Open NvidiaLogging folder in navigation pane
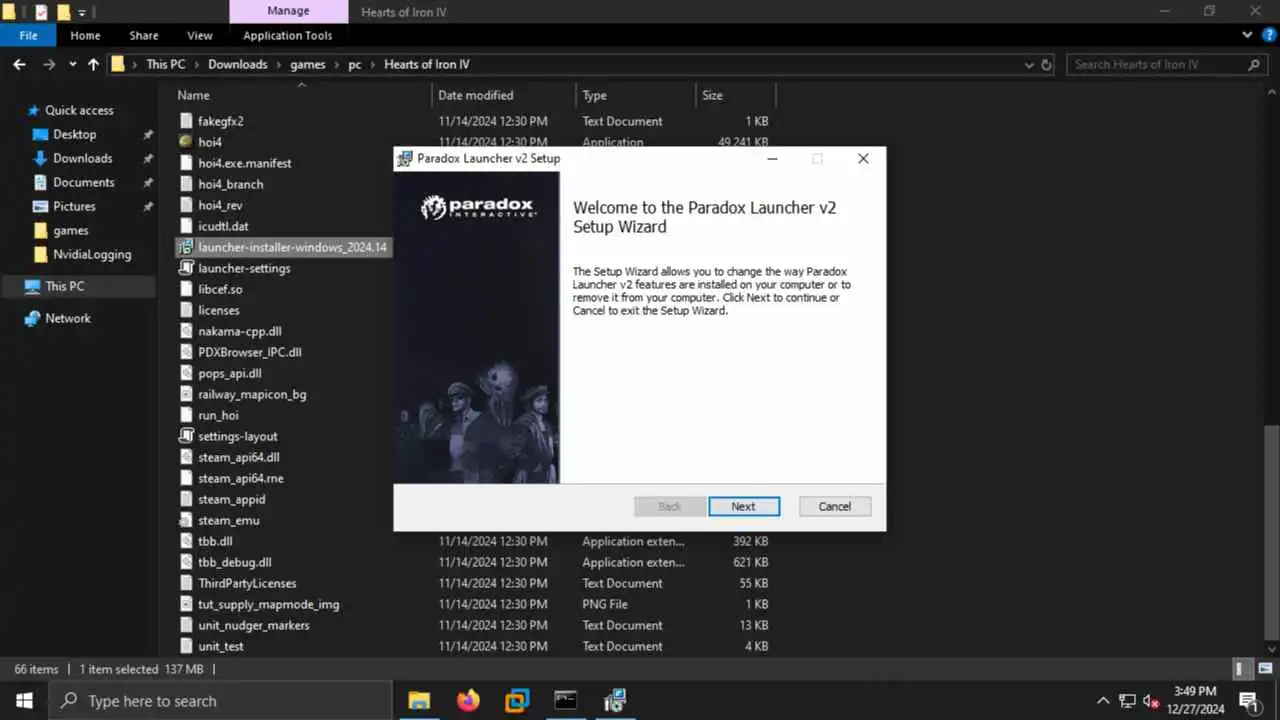Image resolution: width=1280 pixels, height=720 pixels. tap(92, 254)
